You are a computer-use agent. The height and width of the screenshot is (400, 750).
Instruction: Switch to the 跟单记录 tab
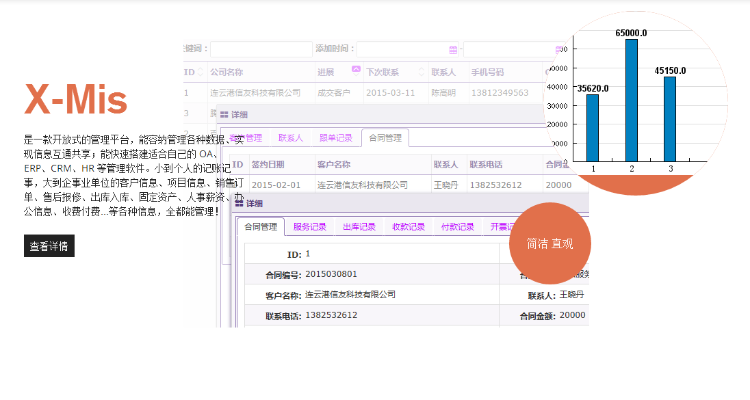[335, 138]
